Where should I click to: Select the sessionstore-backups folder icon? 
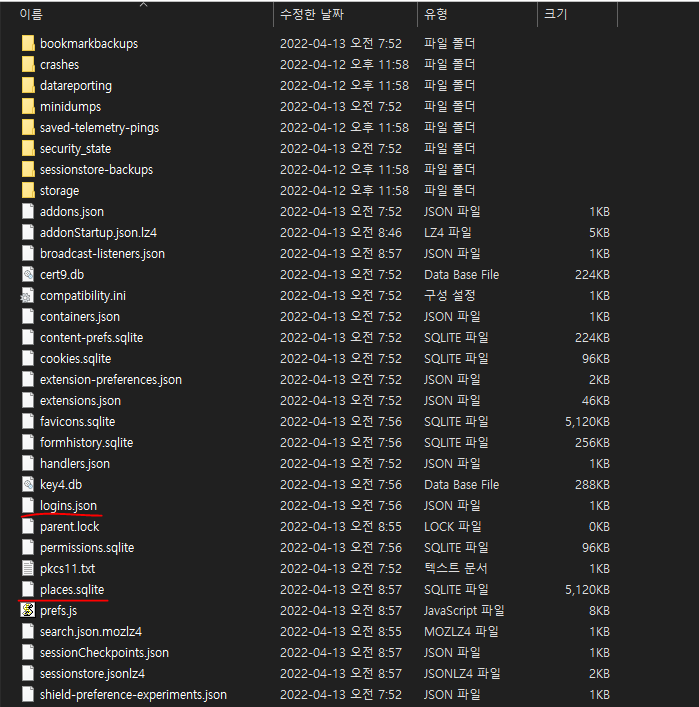coord(28,170)
